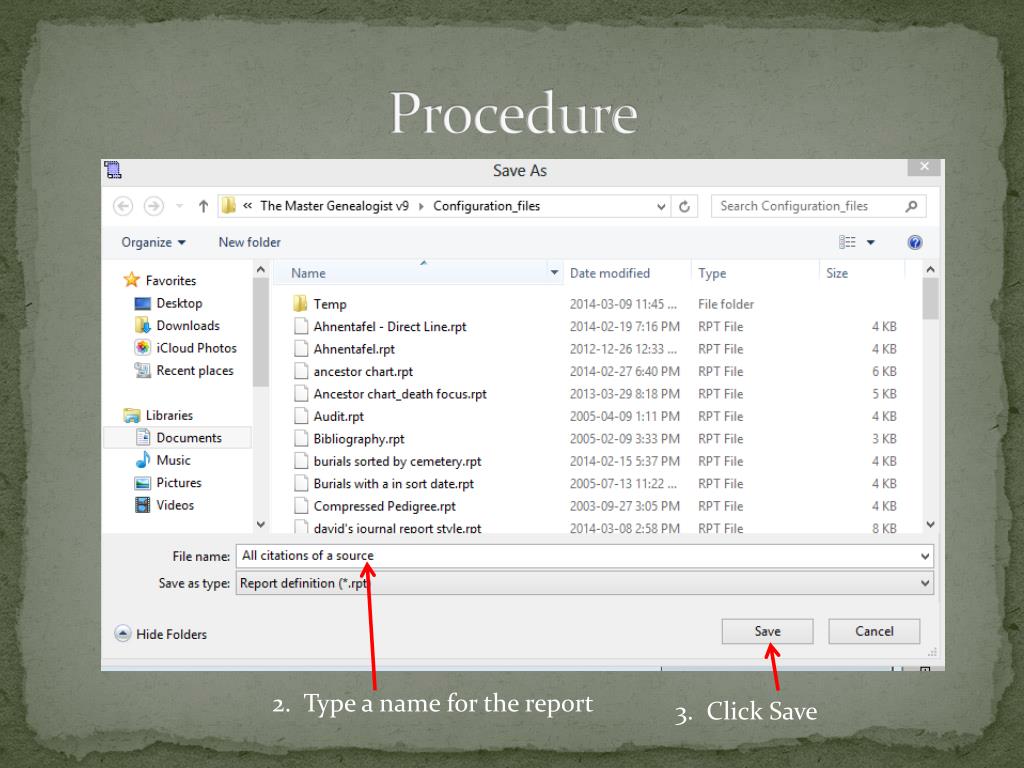Image resolution: width=1024 pixels, height=768 pixels.
Task: Open the Name column filter dropdown
Action: 554,272
